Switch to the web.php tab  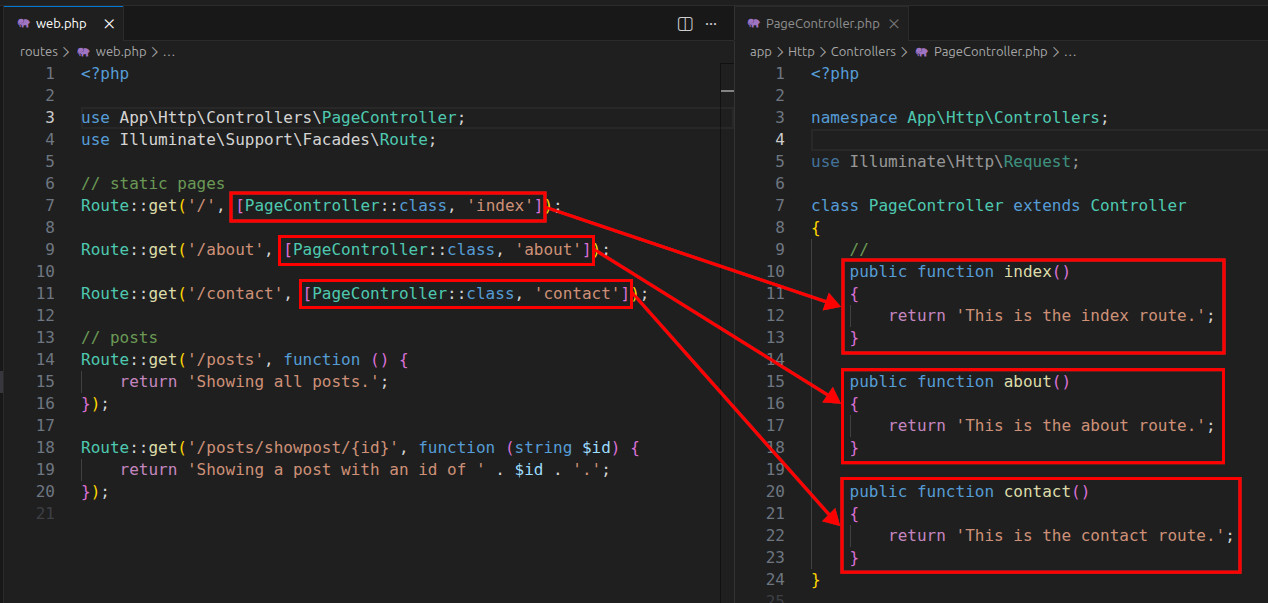tap(62, 24)
